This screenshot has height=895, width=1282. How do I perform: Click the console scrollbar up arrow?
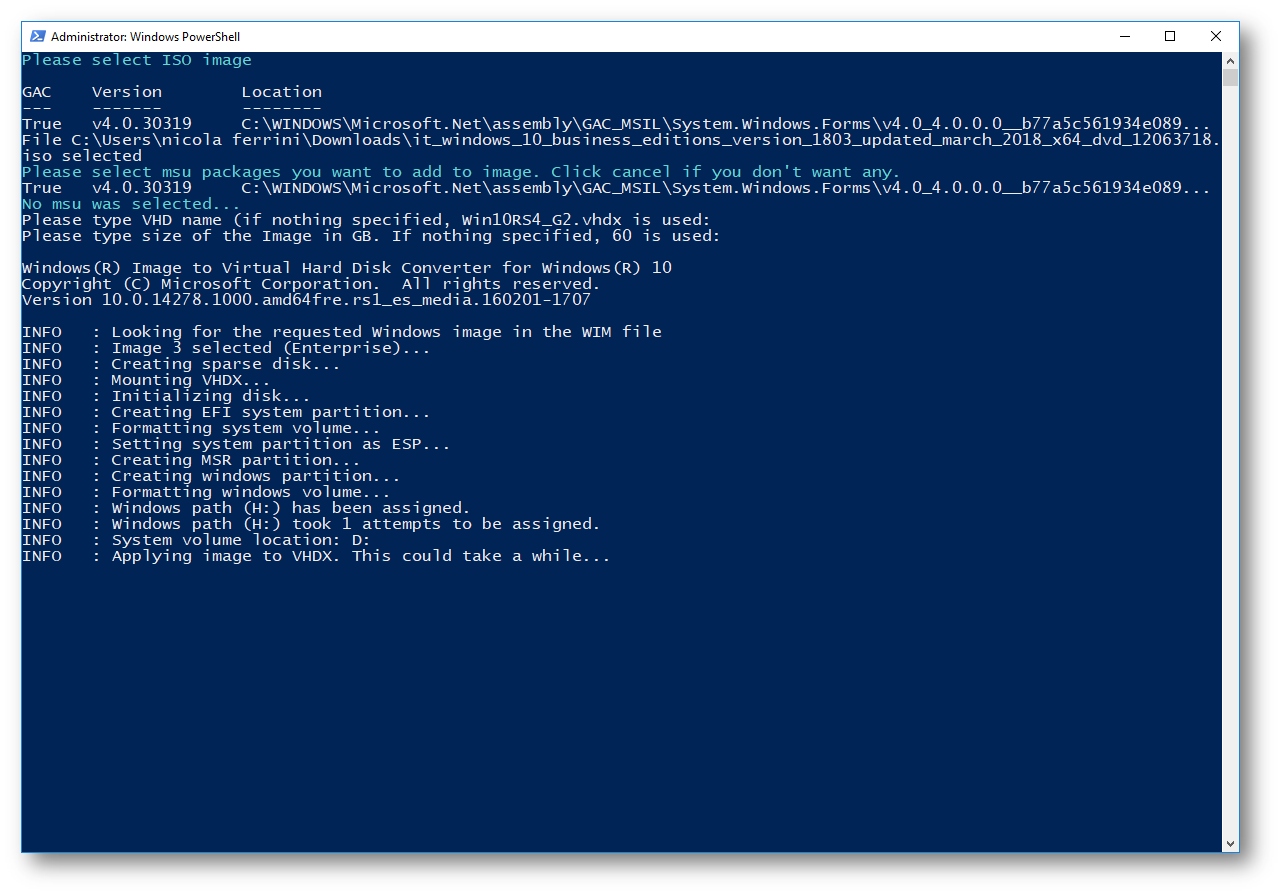(x=1231, y=60)
